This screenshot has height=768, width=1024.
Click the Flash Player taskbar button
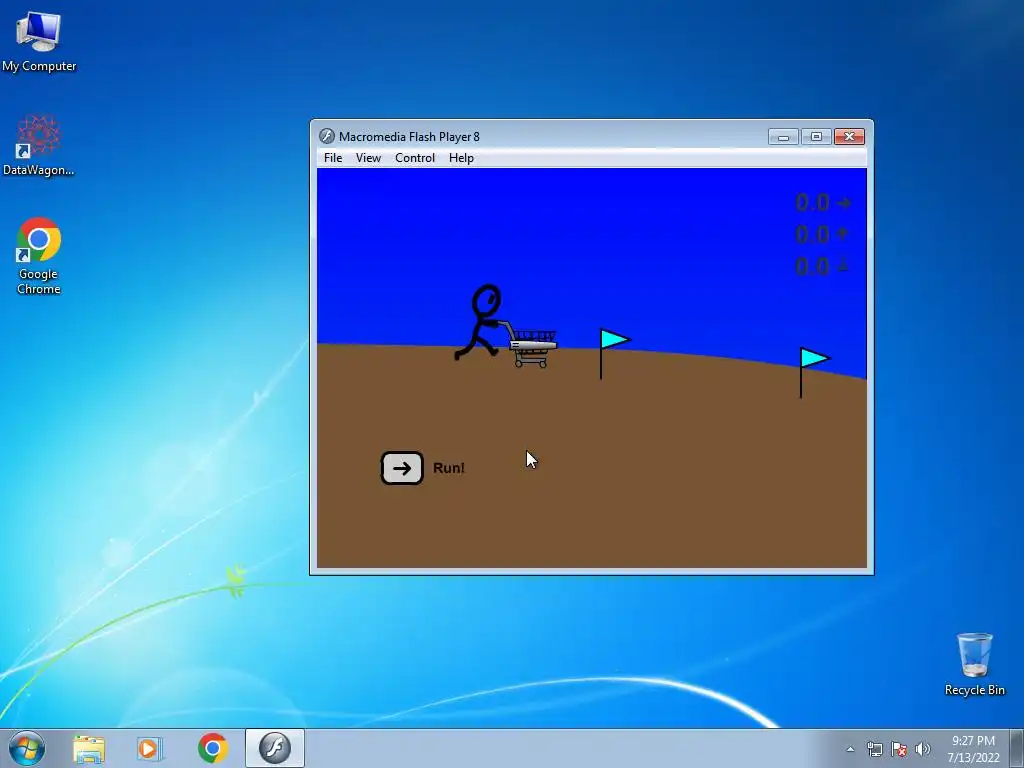pyautogui.click(x=275, y=748)
